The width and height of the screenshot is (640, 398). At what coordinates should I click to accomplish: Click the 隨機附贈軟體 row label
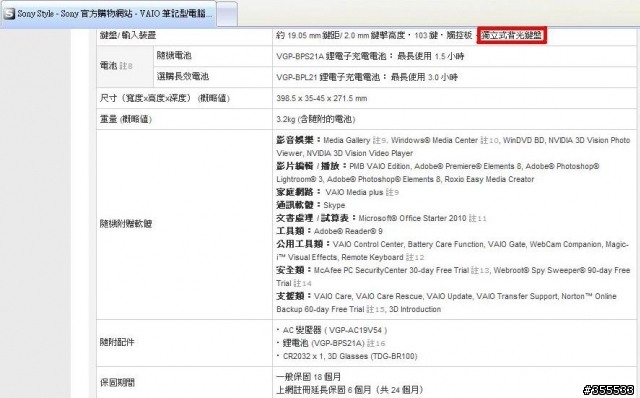point(126,224)
